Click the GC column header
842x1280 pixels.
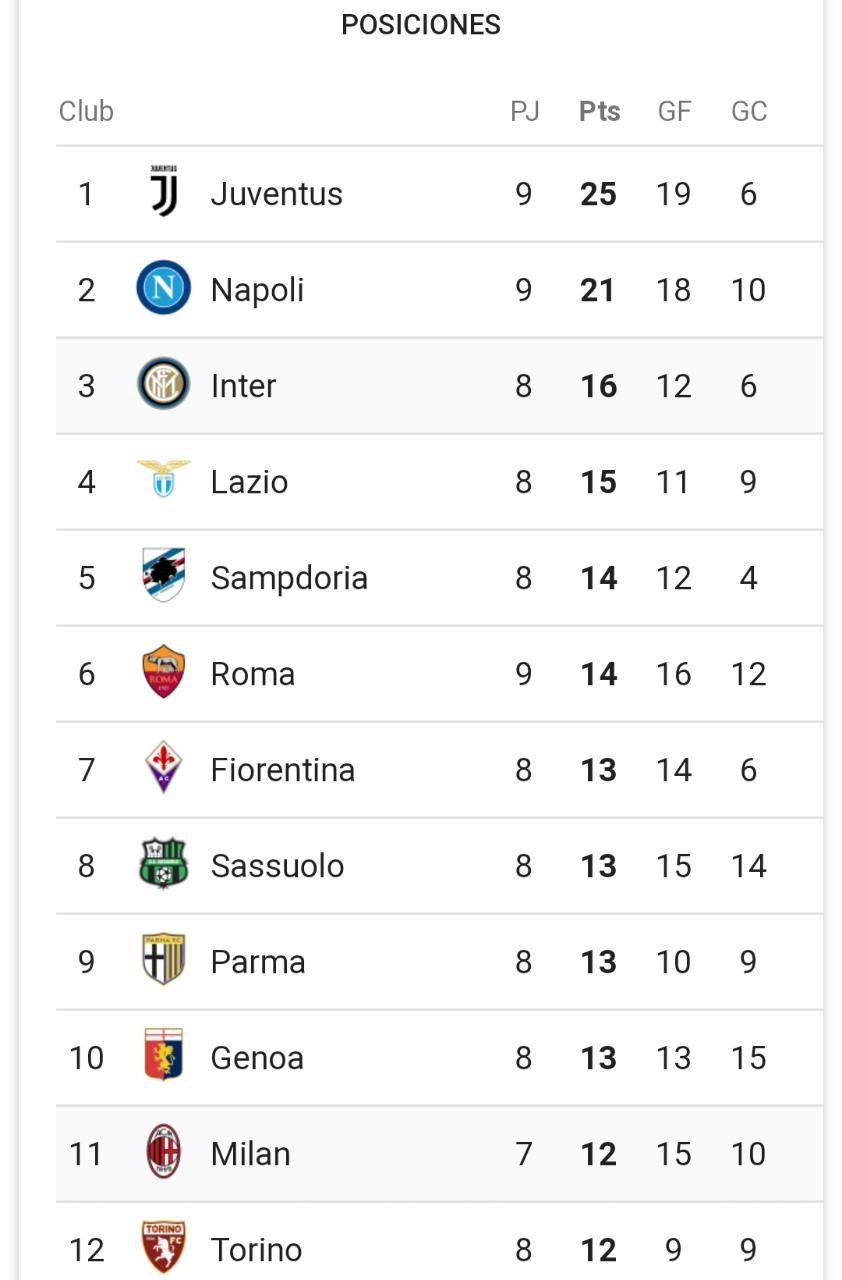click(749, 111)
